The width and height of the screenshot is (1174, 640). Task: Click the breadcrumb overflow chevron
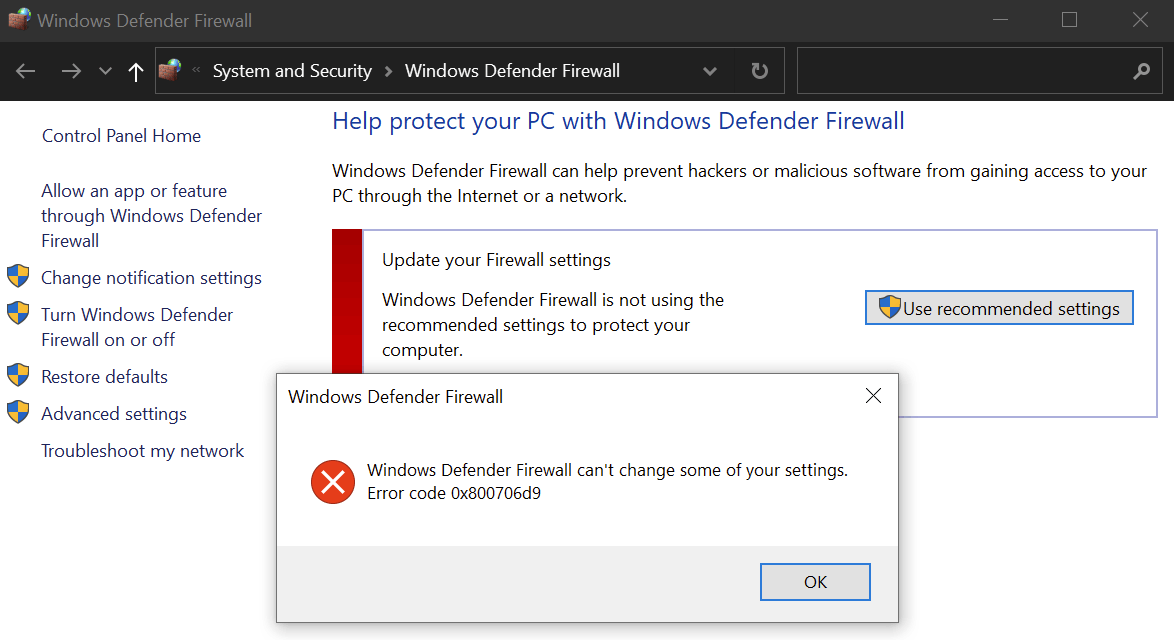tap(196, 71)
